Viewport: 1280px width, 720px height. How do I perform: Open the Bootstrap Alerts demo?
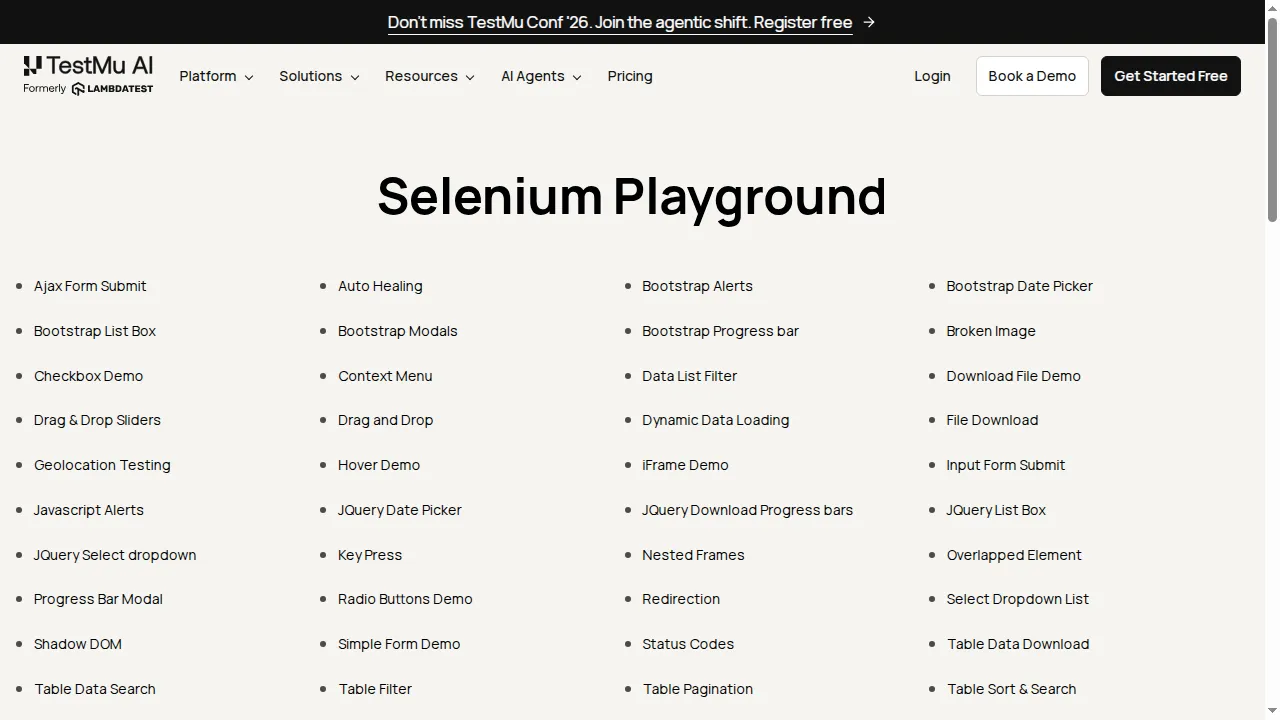tap(697, 286)
